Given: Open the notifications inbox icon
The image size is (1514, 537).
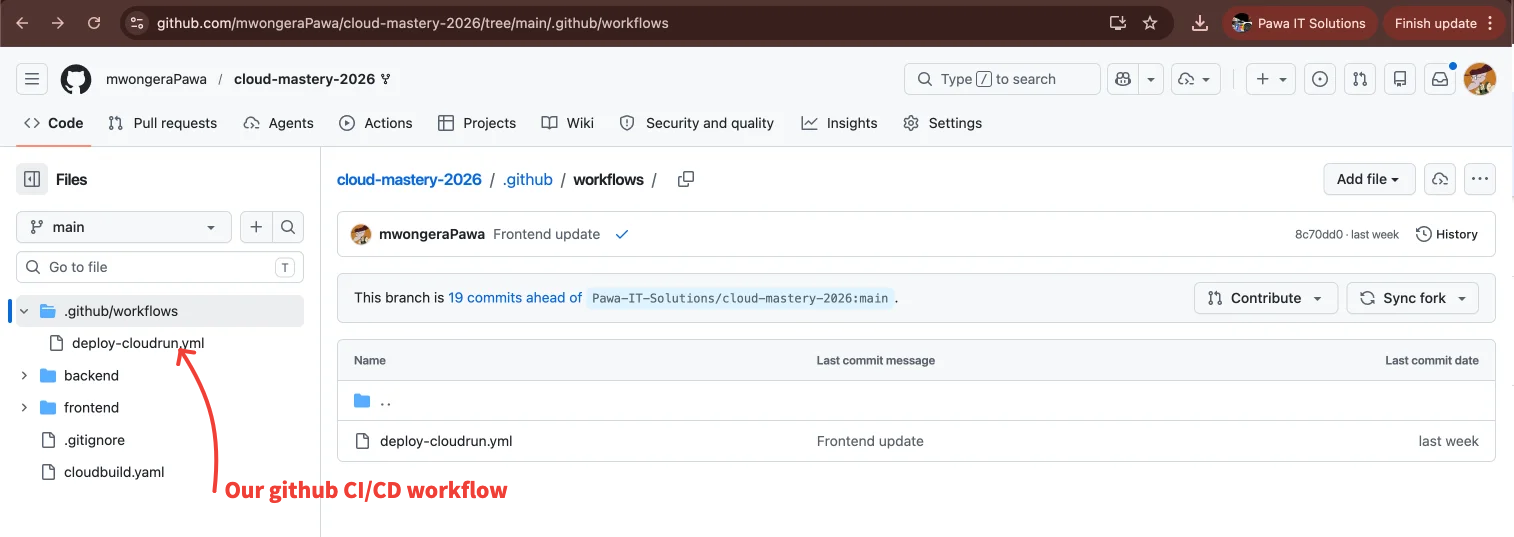Looking at the screenshot, I should coord(1440,79).
